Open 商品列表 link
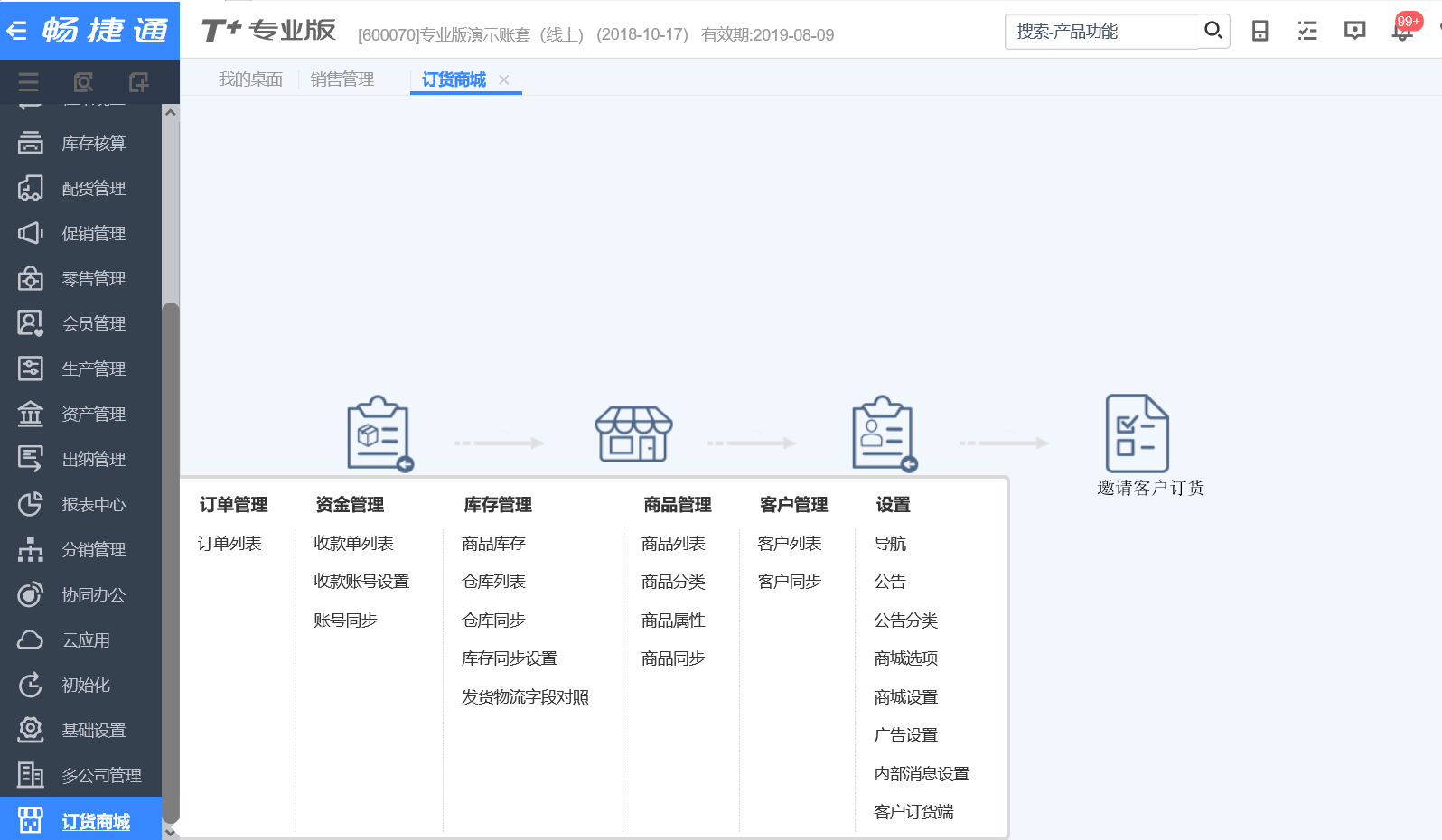The width and height of the screenshot is (1442, 840). tap(673, 544)
